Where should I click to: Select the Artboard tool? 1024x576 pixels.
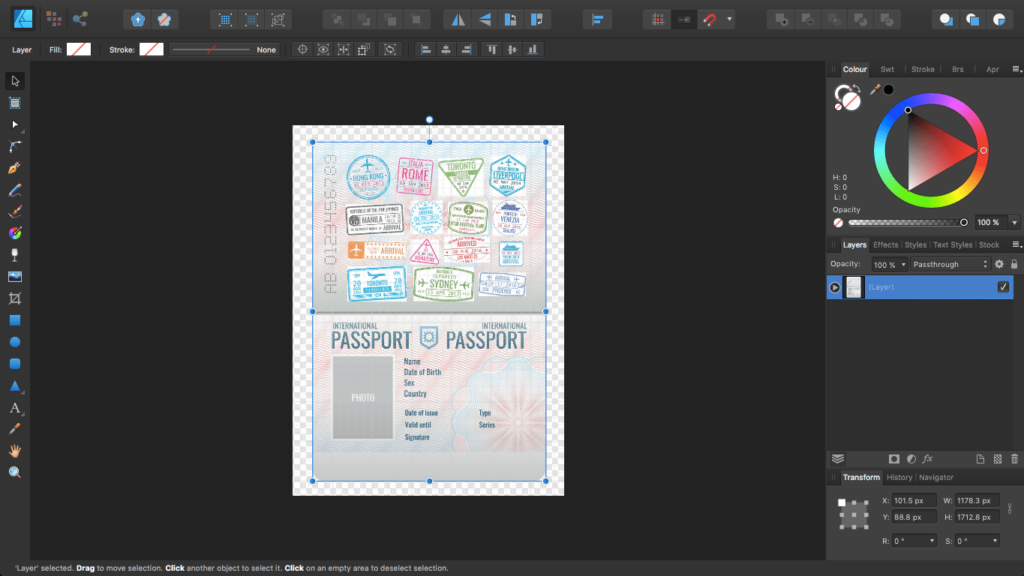[x=15, y=103]
